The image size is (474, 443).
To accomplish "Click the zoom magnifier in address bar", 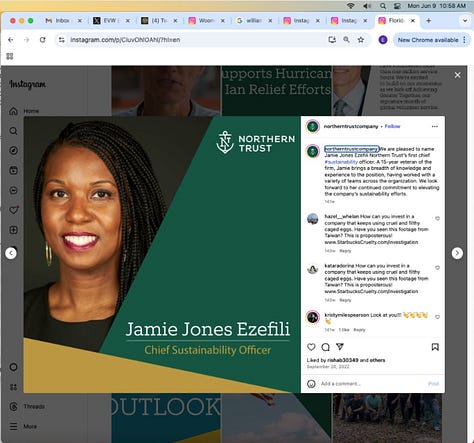I will [x=346, y=40].
